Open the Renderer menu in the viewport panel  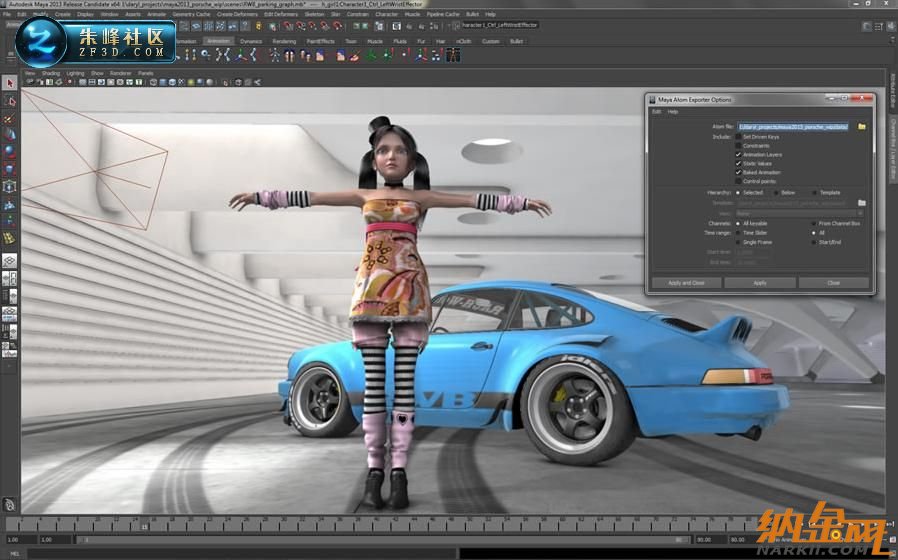120,73
